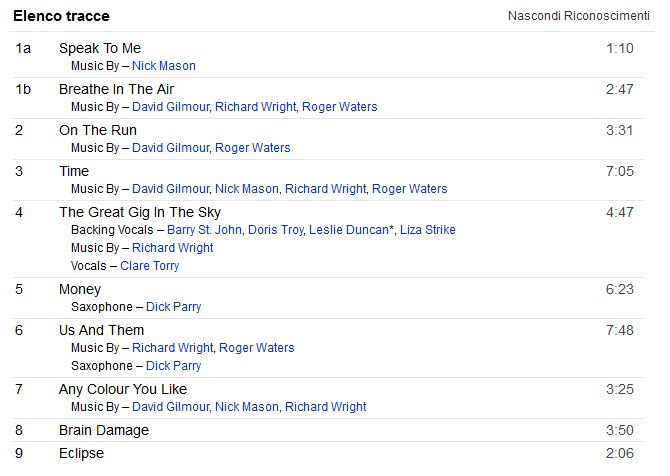The height and width of the screenshot is (476, 670).
Task: Click Dick Parry saxophone link under Money
Action: [173, 307]
